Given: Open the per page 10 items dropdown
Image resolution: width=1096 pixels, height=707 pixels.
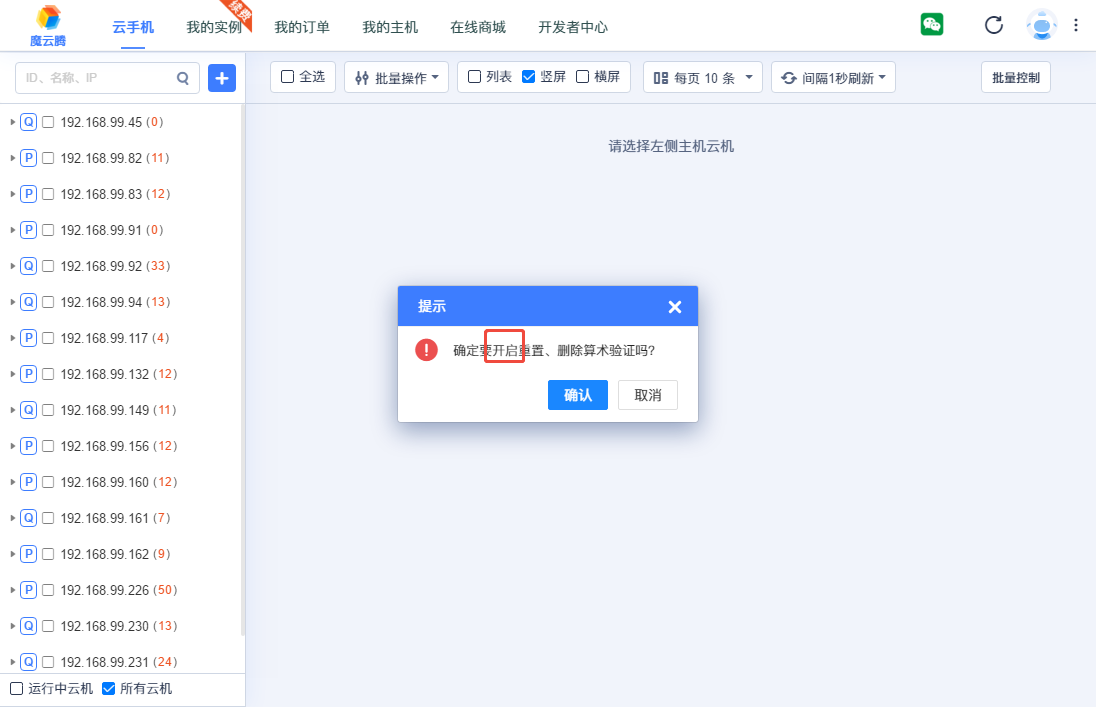Looking at the screenshot, I should (702, 77).
